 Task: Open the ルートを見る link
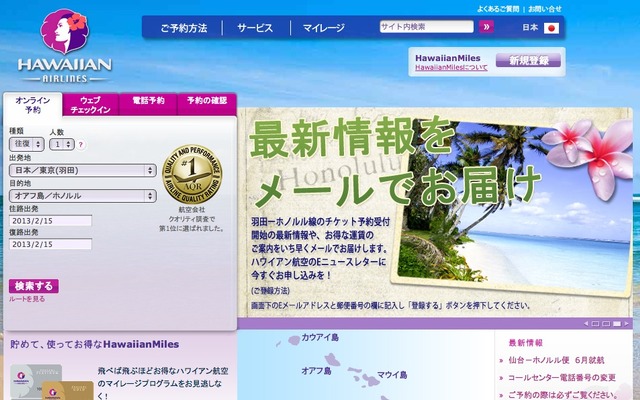pyautogui.click(x=27, y=299)
